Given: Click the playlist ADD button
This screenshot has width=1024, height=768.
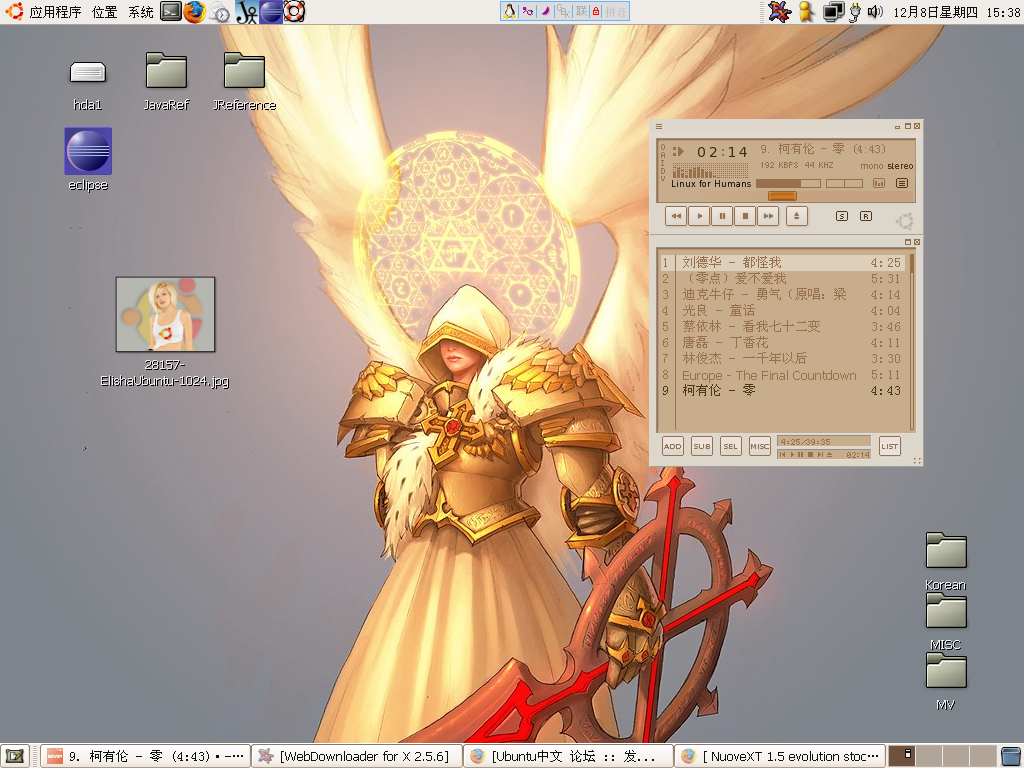Looking at the screenshot, I should point(673,447).
